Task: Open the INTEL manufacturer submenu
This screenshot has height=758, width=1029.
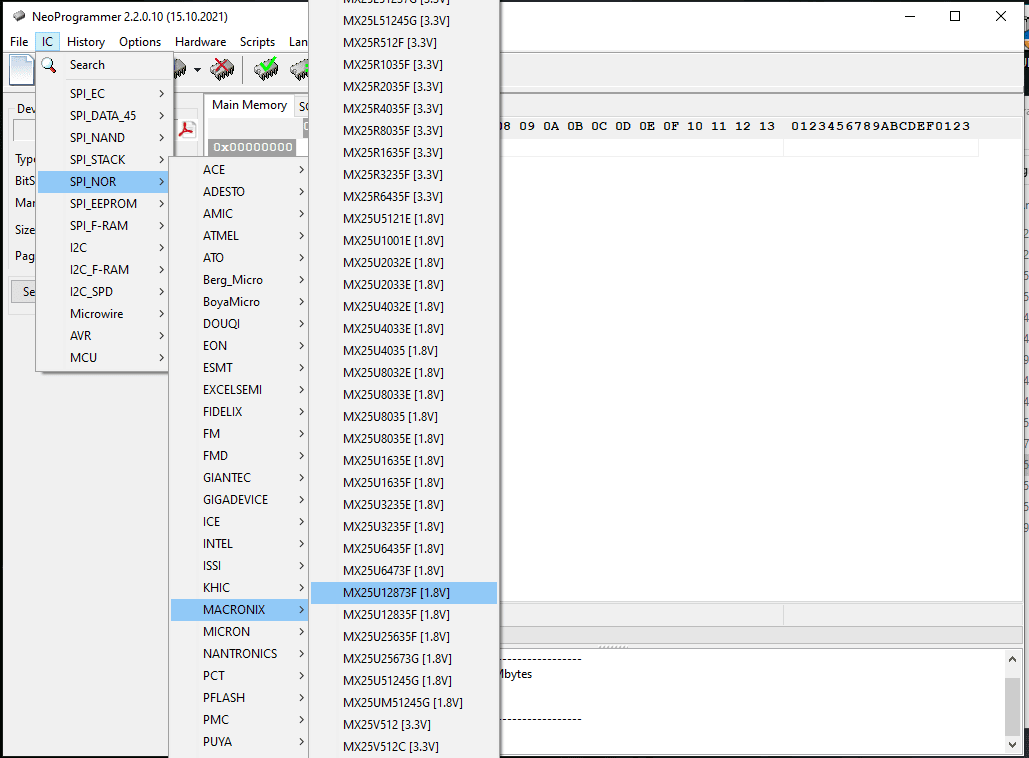Action: tap(240, 543)
